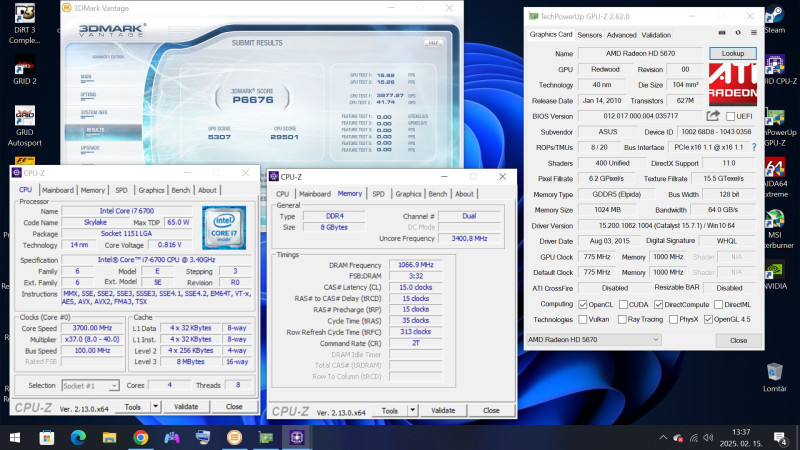Open Graphics tab in the Memory CPU-Z window
Screen dimensions: 800x450
click(408, 194)
